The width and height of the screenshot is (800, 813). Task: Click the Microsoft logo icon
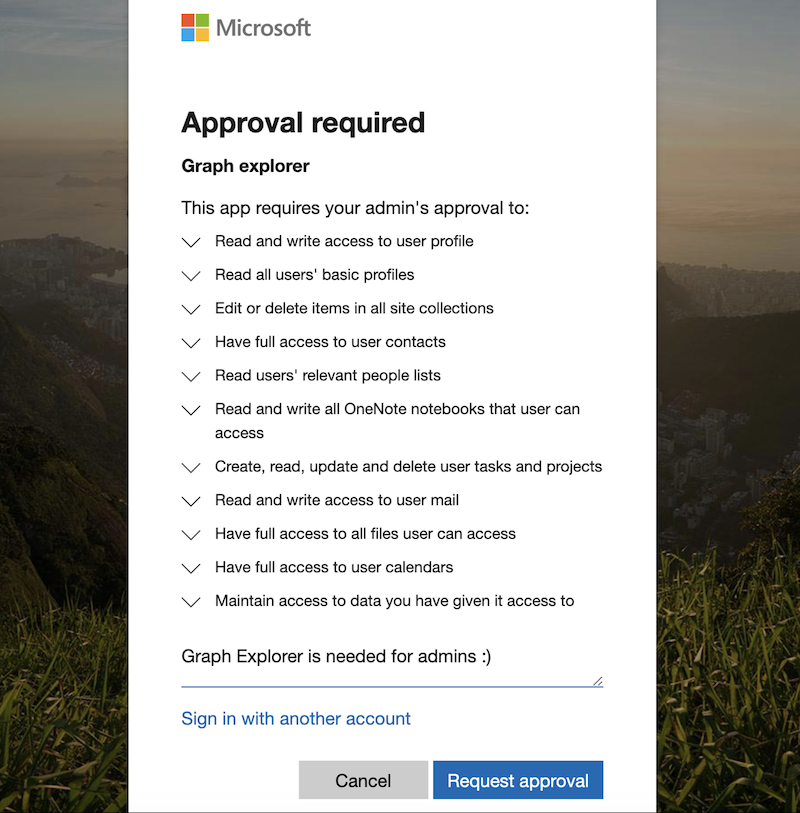click(x=195, y=27)
